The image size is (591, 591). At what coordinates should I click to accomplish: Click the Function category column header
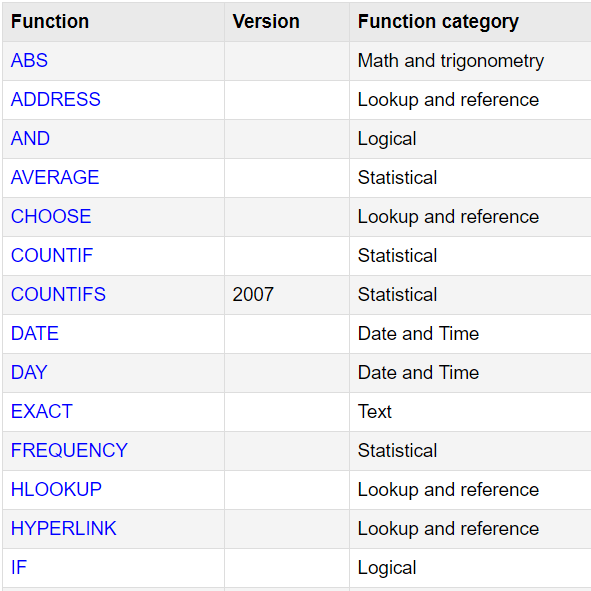[x=438, y=22]
